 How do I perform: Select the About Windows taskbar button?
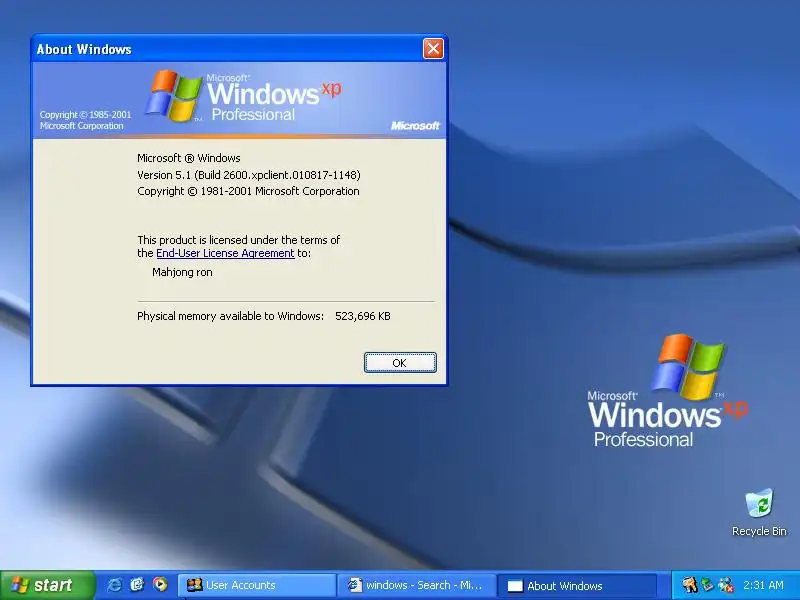point(577,585)
